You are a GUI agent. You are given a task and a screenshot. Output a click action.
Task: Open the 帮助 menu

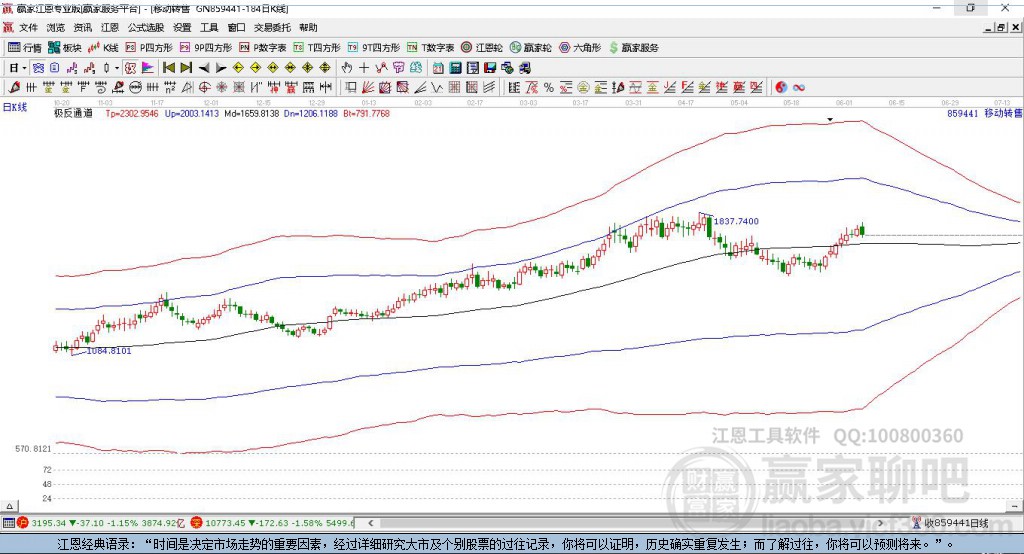(308, 27)
